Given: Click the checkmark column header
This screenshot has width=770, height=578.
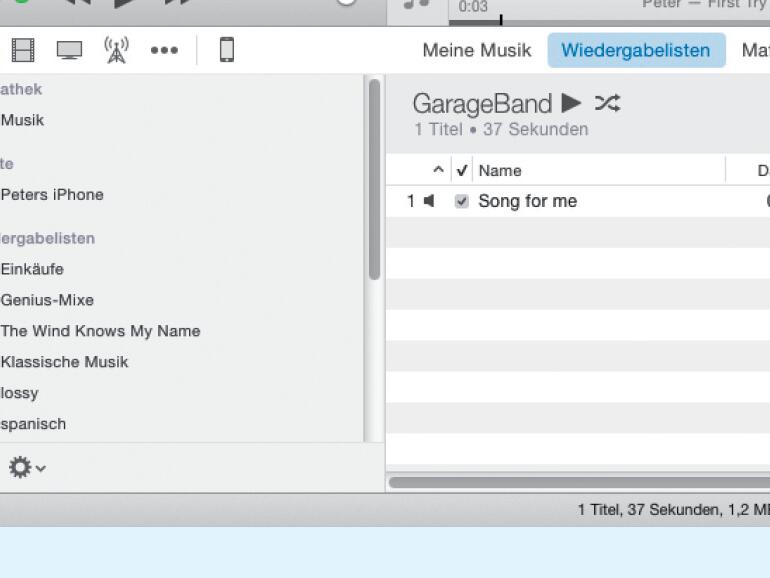Looking at the screenshot, I should [462, 170].
